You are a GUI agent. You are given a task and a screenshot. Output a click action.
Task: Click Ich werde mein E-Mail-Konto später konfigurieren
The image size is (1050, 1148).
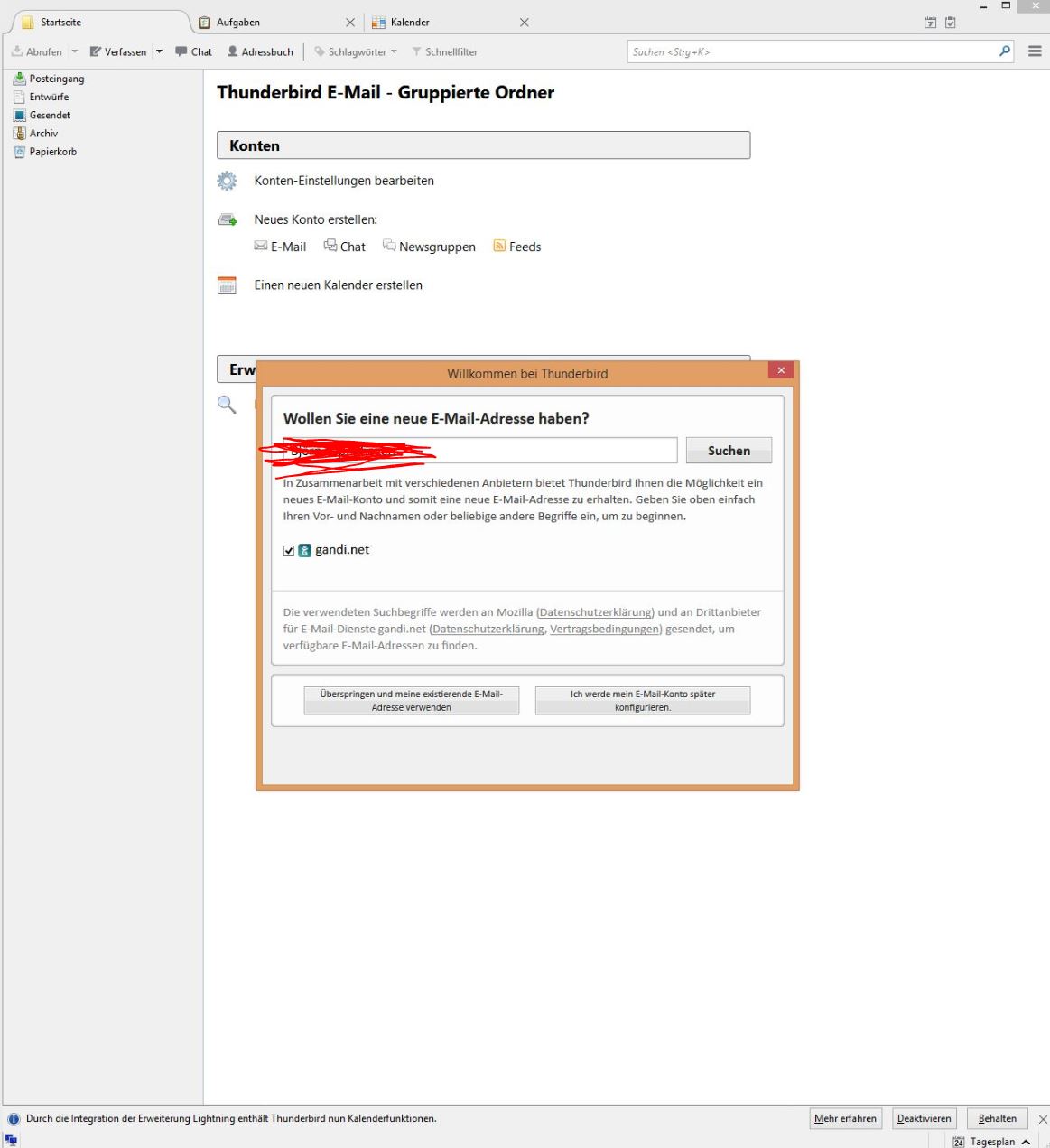click(643, 701)
